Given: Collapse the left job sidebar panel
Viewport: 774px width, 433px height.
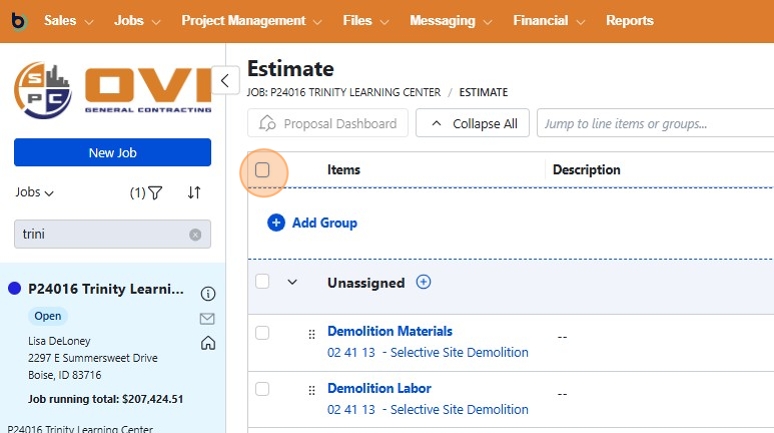Looking at the screenshot, I should pyautogui.click(x=225, y=81).
